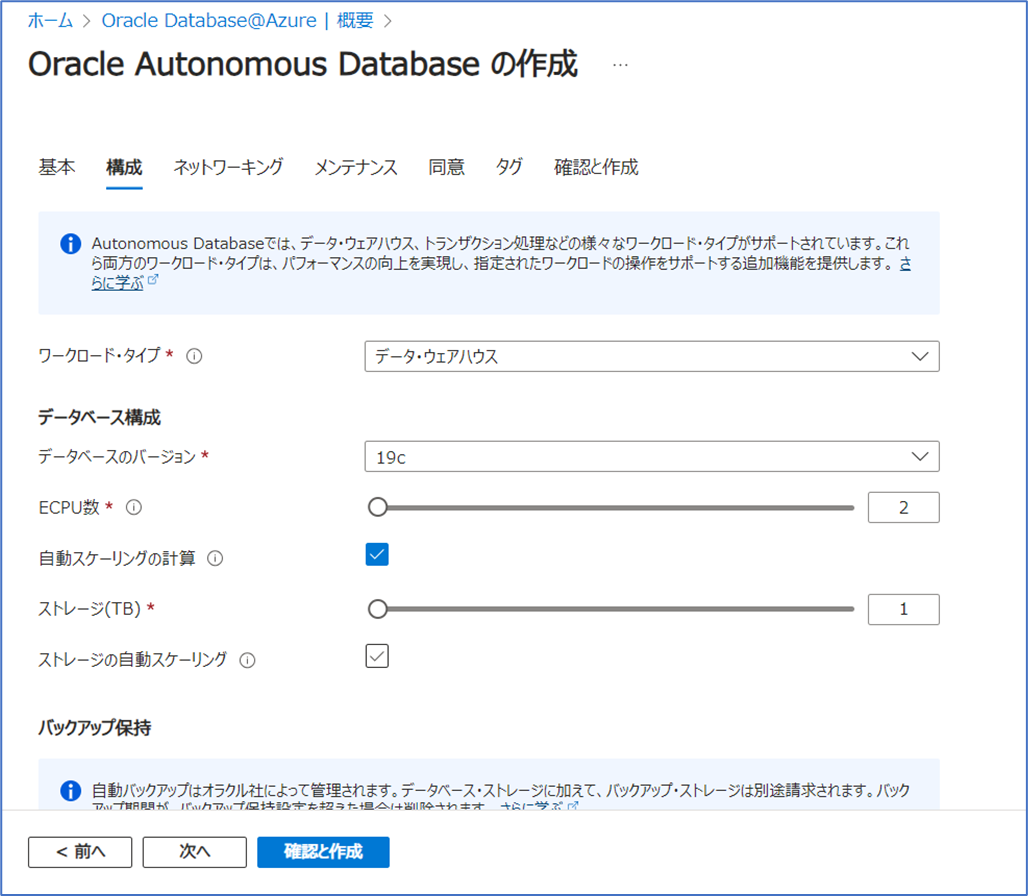1028x896 pixels.
Task: Open the データベースのバージョン dropdown showing 19c
Action: tap(652, 457)
